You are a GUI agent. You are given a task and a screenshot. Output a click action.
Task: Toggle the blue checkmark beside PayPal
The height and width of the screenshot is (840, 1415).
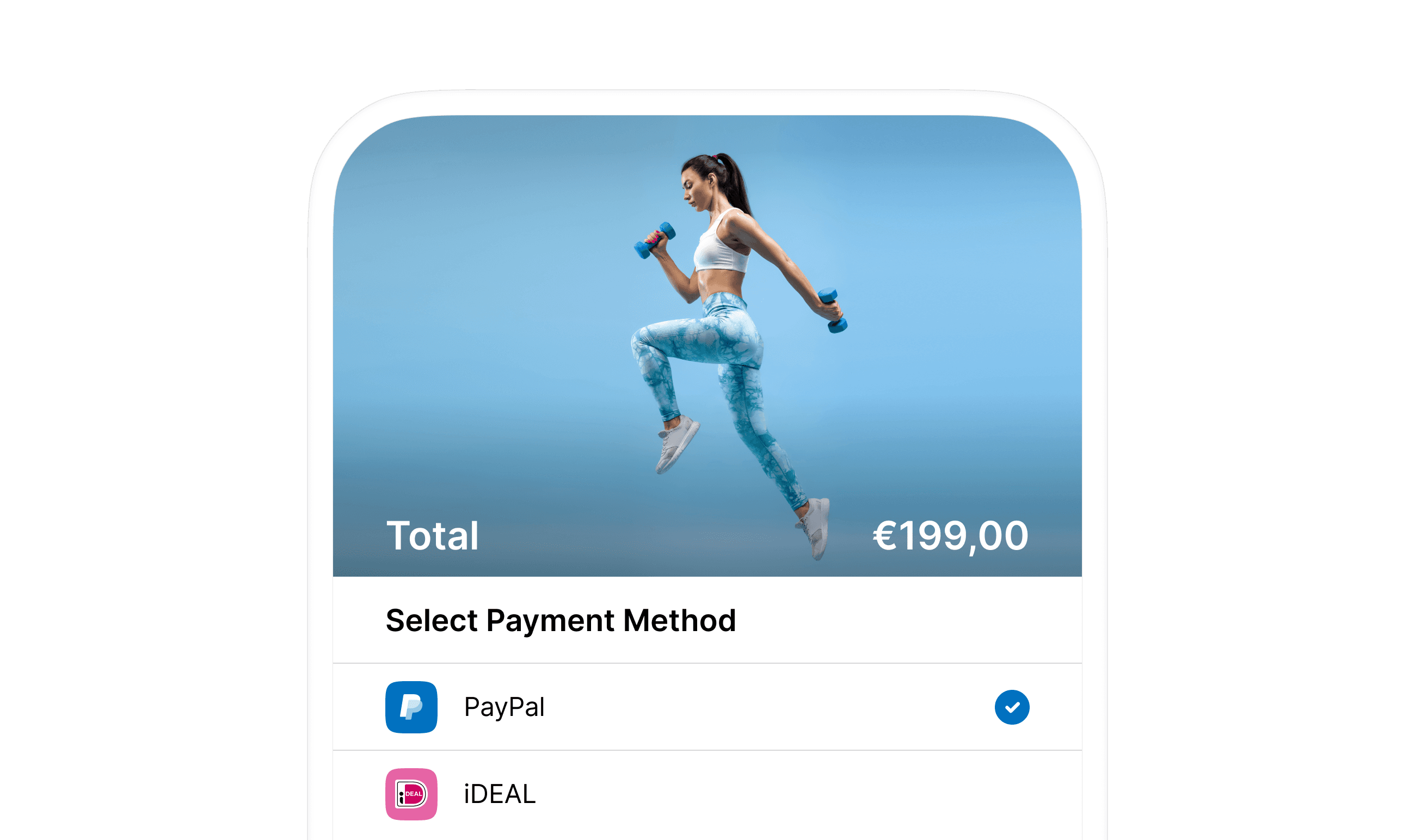(1012, 707)
